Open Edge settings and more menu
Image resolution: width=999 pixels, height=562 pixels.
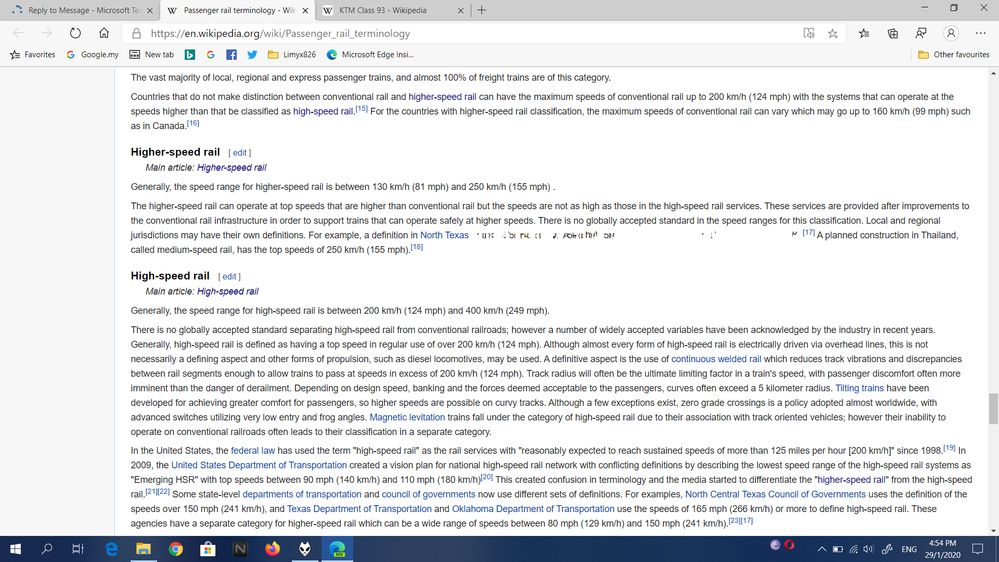click(x=981, y=33)
